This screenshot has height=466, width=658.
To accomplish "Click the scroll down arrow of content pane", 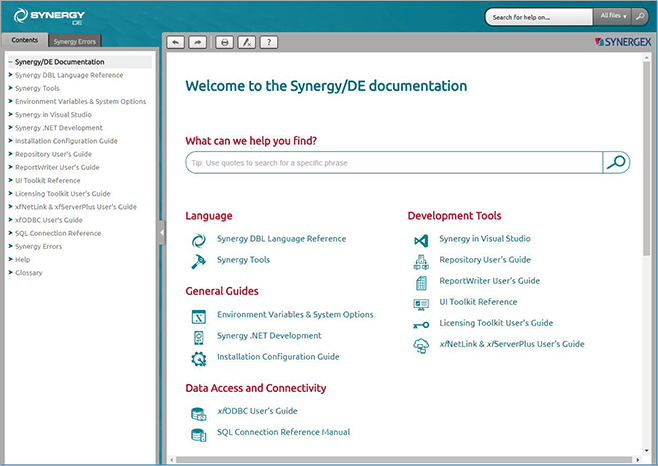I will (646, 450).
